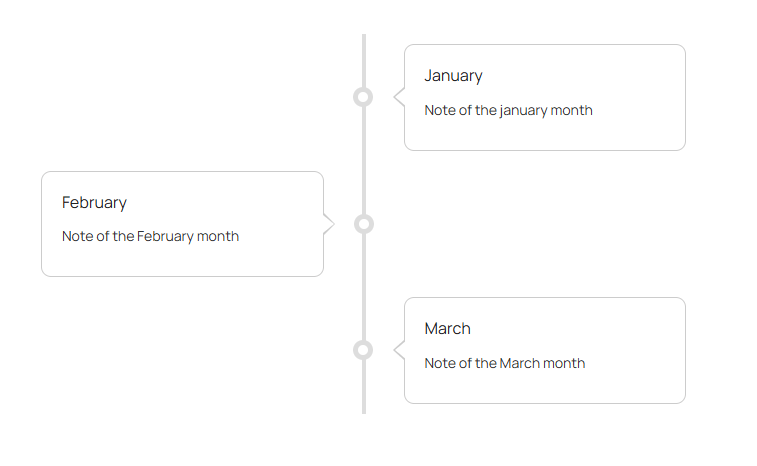Click the "Note of the january month" text
The image size is (757, 466).
(508, 110)
